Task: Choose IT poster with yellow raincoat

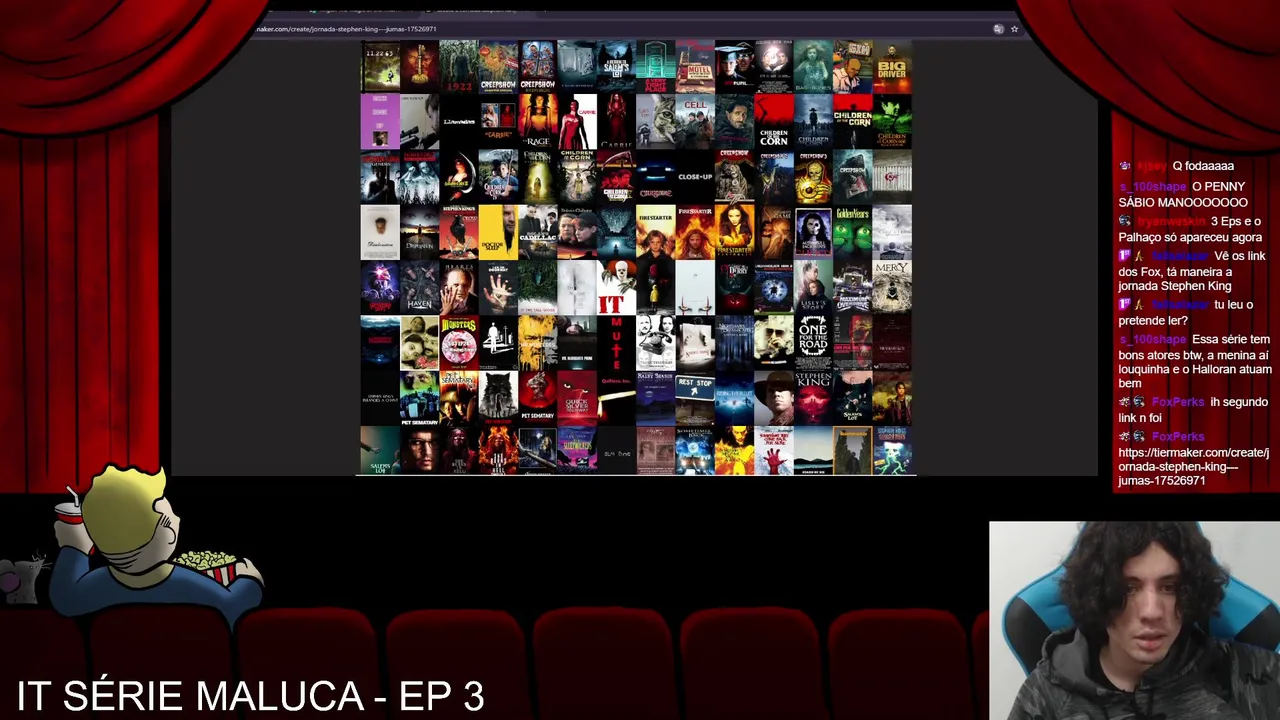Action: pyautogui.click(x=655, y=287)
